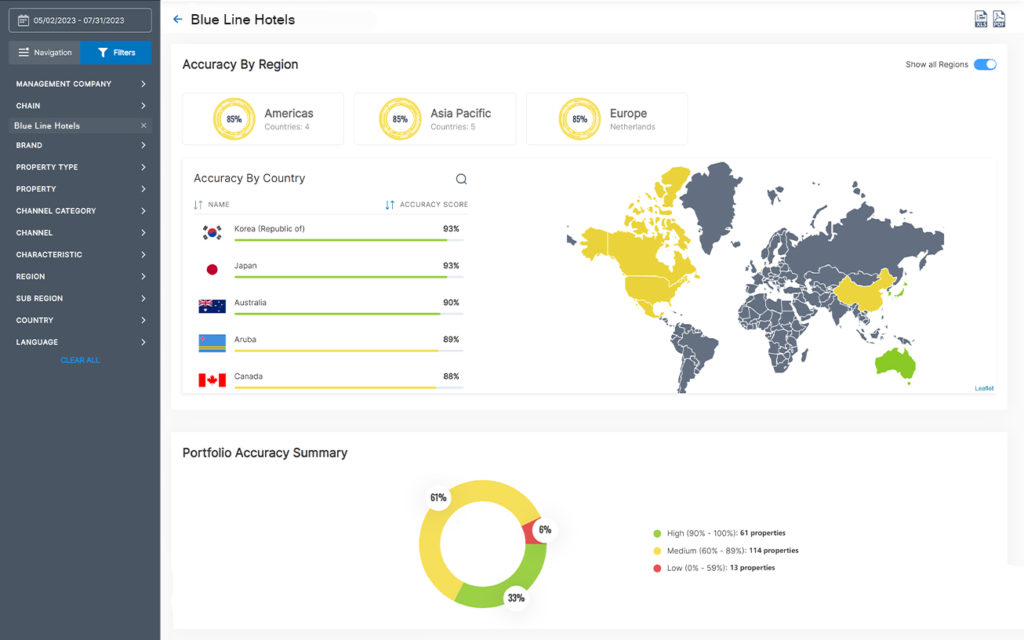Sort countries by Name column

pyautogui.click(x=212, y=204)
